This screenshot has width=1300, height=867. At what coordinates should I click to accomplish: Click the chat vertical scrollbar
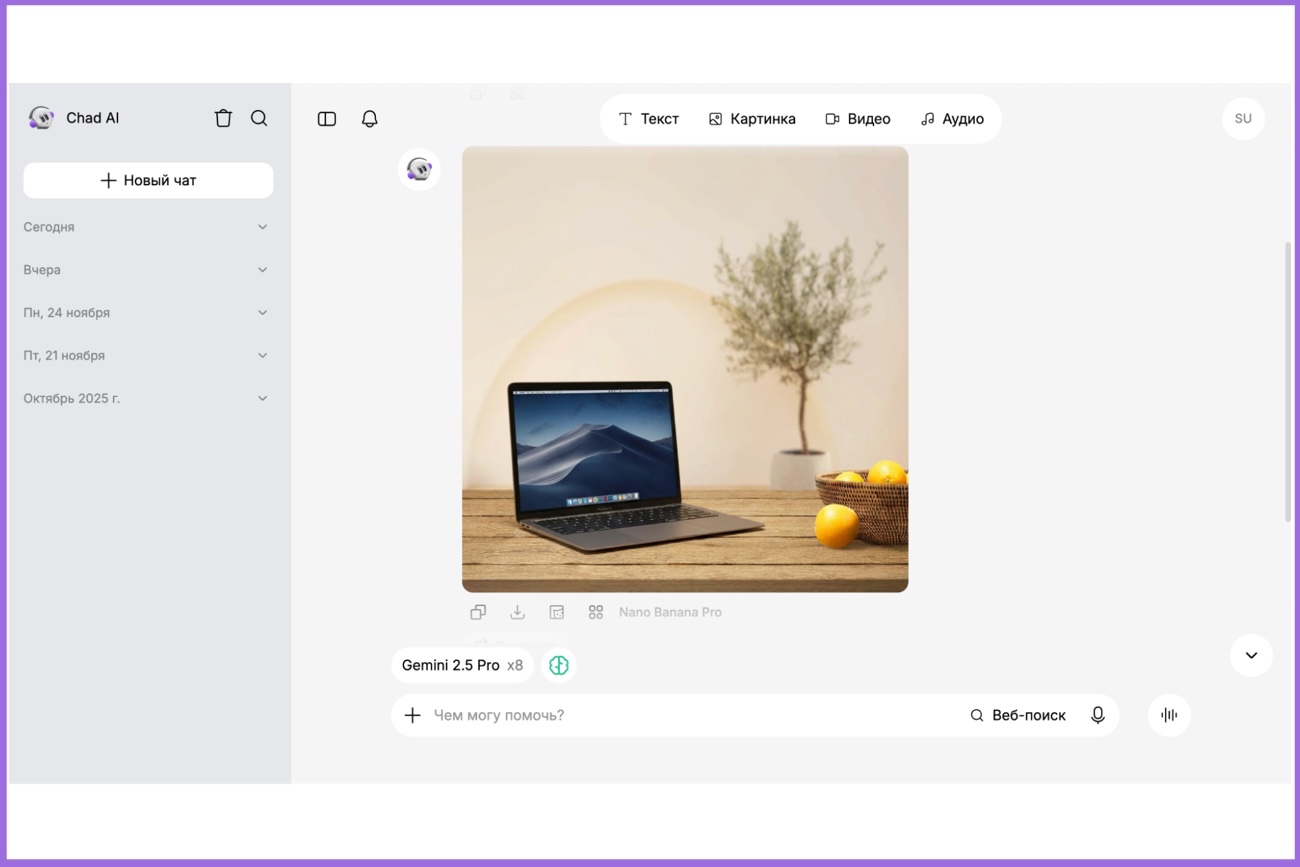click(x=1287, y=380)
